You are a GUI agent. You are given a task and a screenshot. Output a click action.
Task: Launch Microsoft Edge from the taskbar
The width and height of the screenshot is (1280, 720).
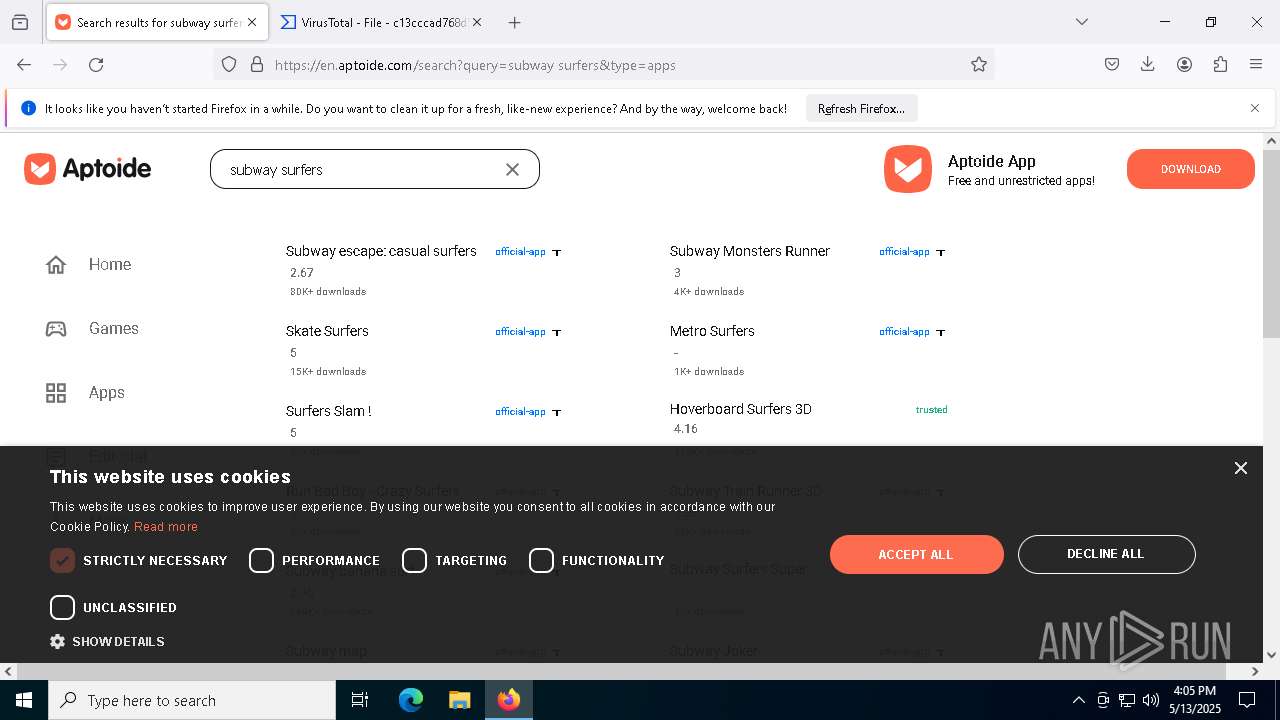pyautogui.click(x=411, y=700)
